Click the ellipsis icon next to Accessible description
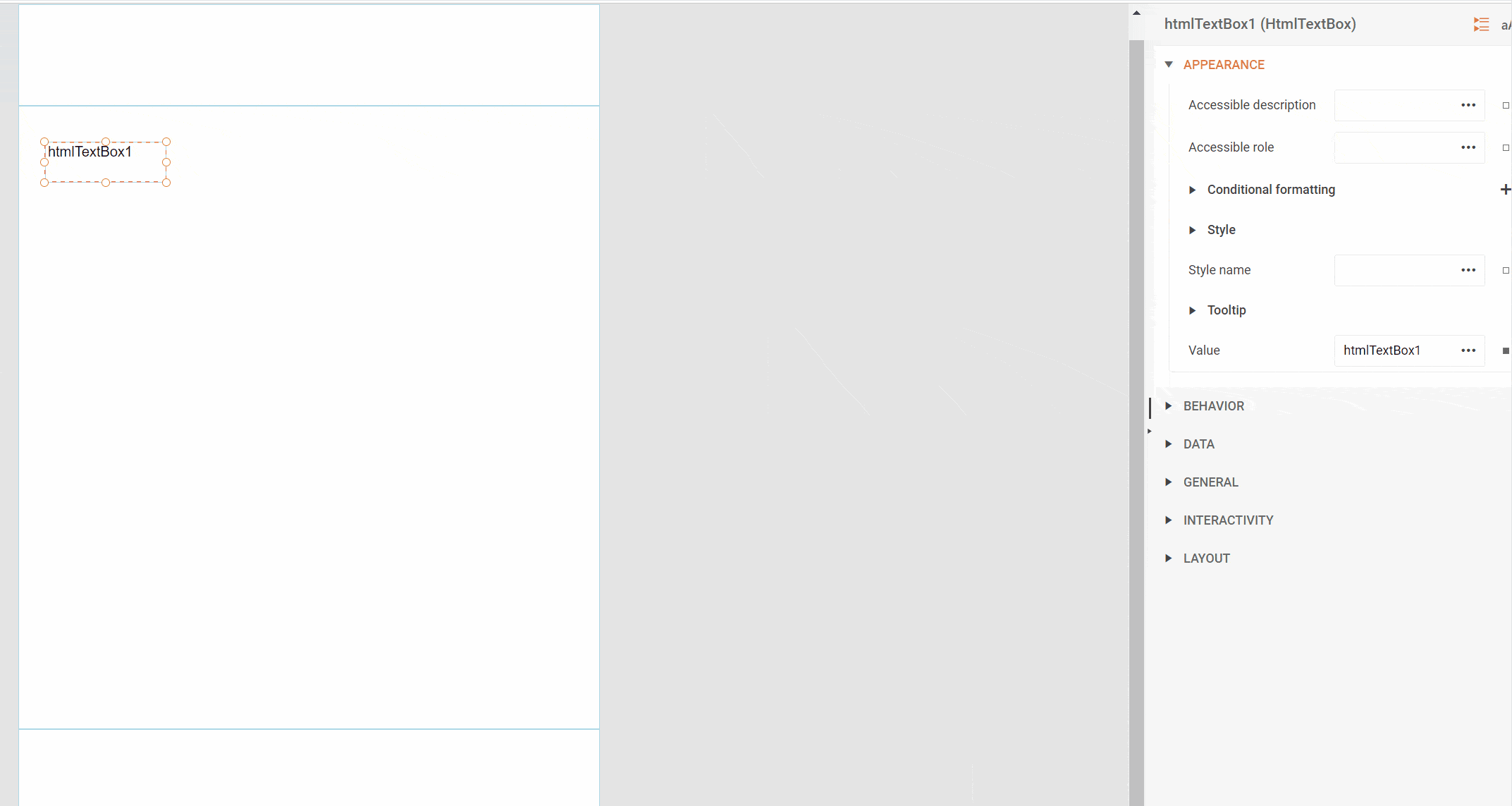Viewport: 1512px width, 806px height. tap(1468, 105)
